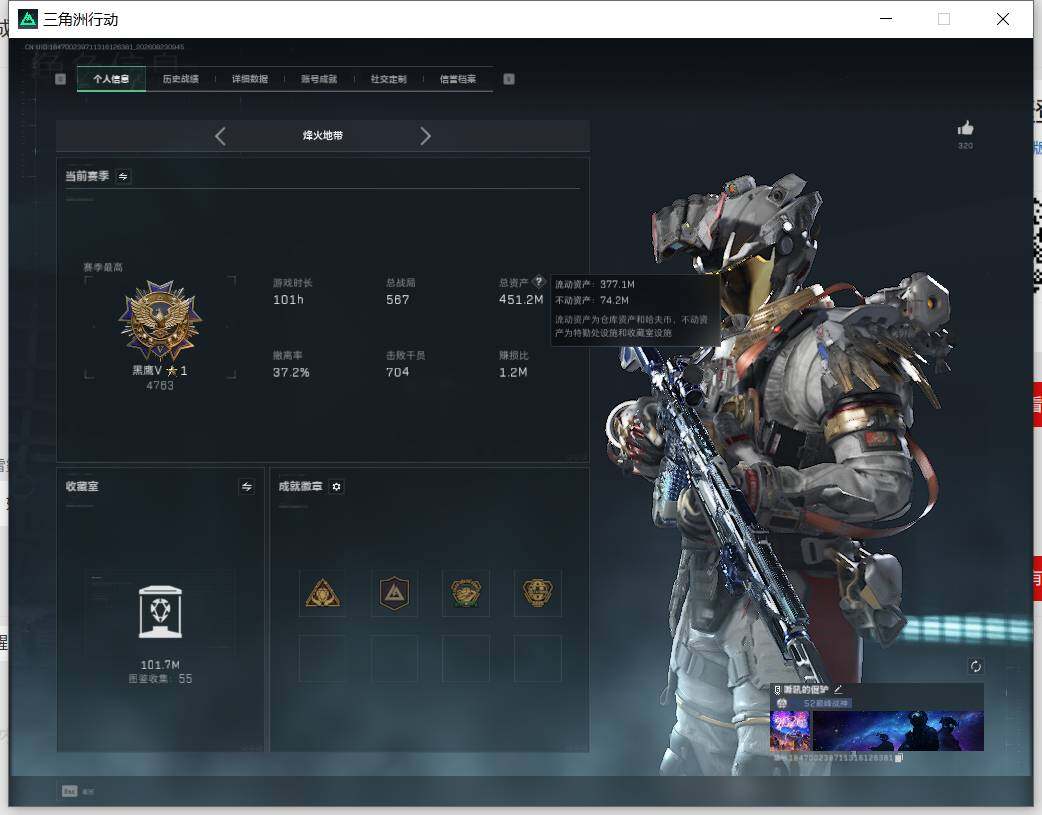Viewport: 1042px width, 815px height.
Task: Copy the UID with copy icon
Action: (898, 757)
